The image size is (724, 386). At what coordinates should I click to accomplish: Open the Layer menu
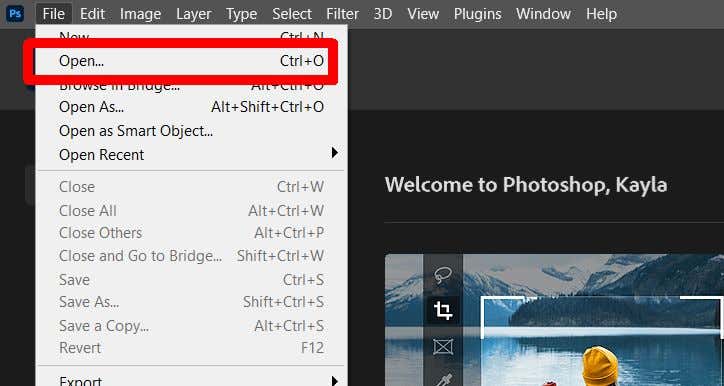click(193, 14)
